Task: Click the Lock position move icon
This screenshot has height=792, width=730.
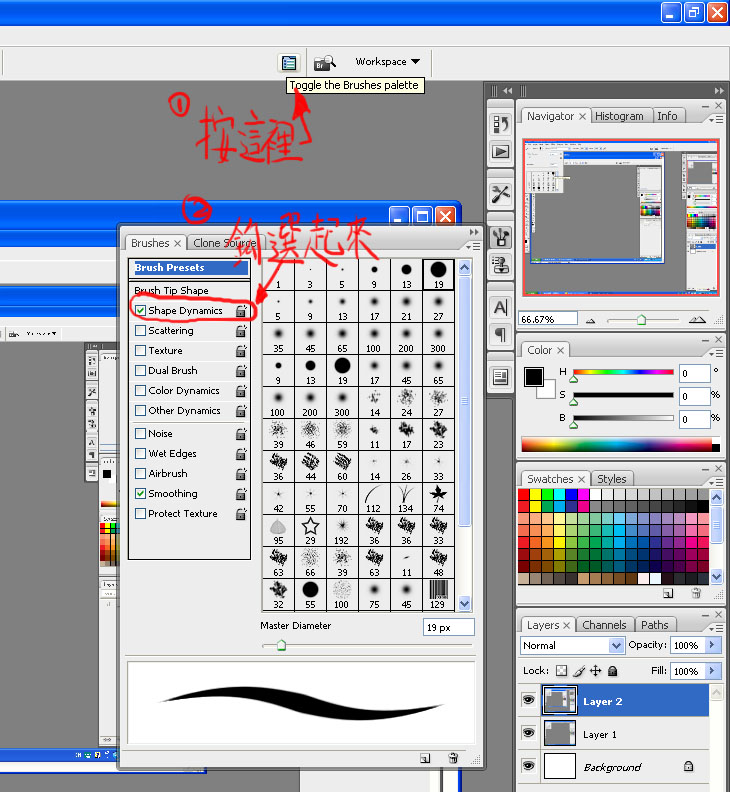Action: (596, 671)
